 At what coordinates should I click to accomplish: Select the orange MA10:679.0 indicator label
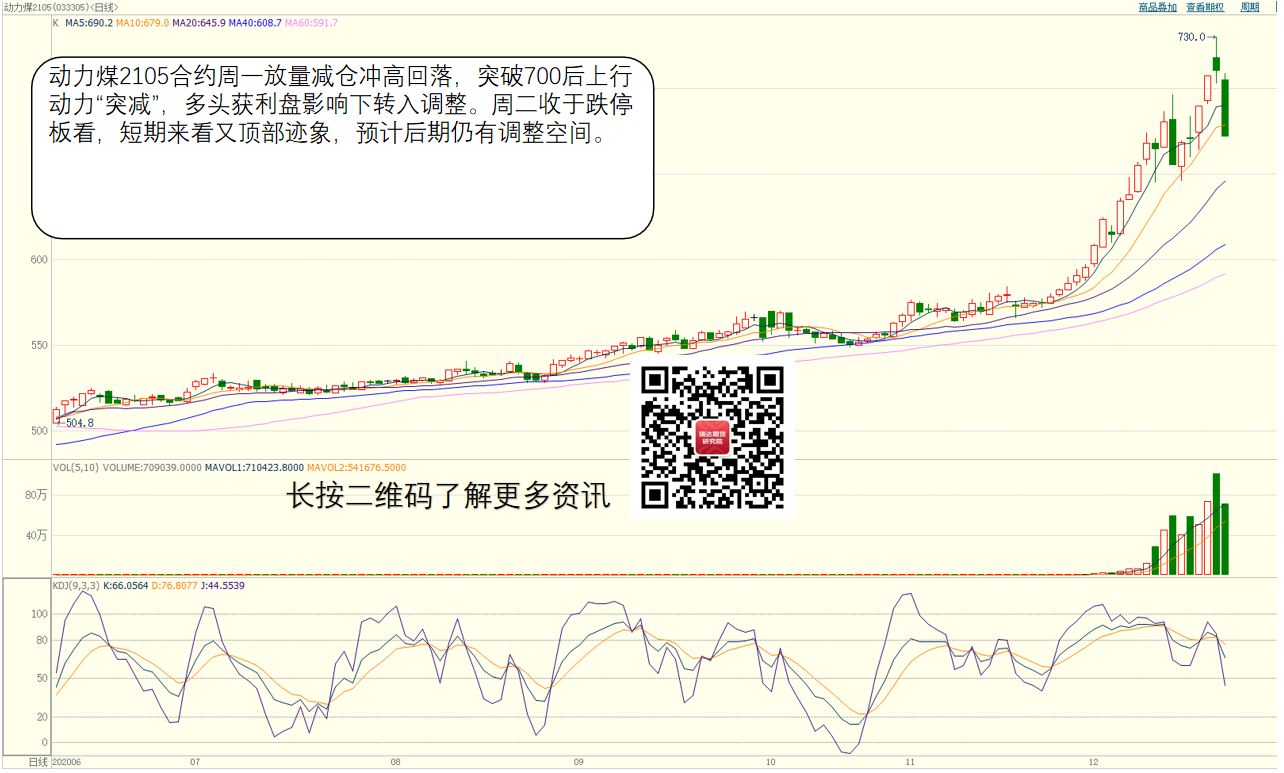pos(142,22)
